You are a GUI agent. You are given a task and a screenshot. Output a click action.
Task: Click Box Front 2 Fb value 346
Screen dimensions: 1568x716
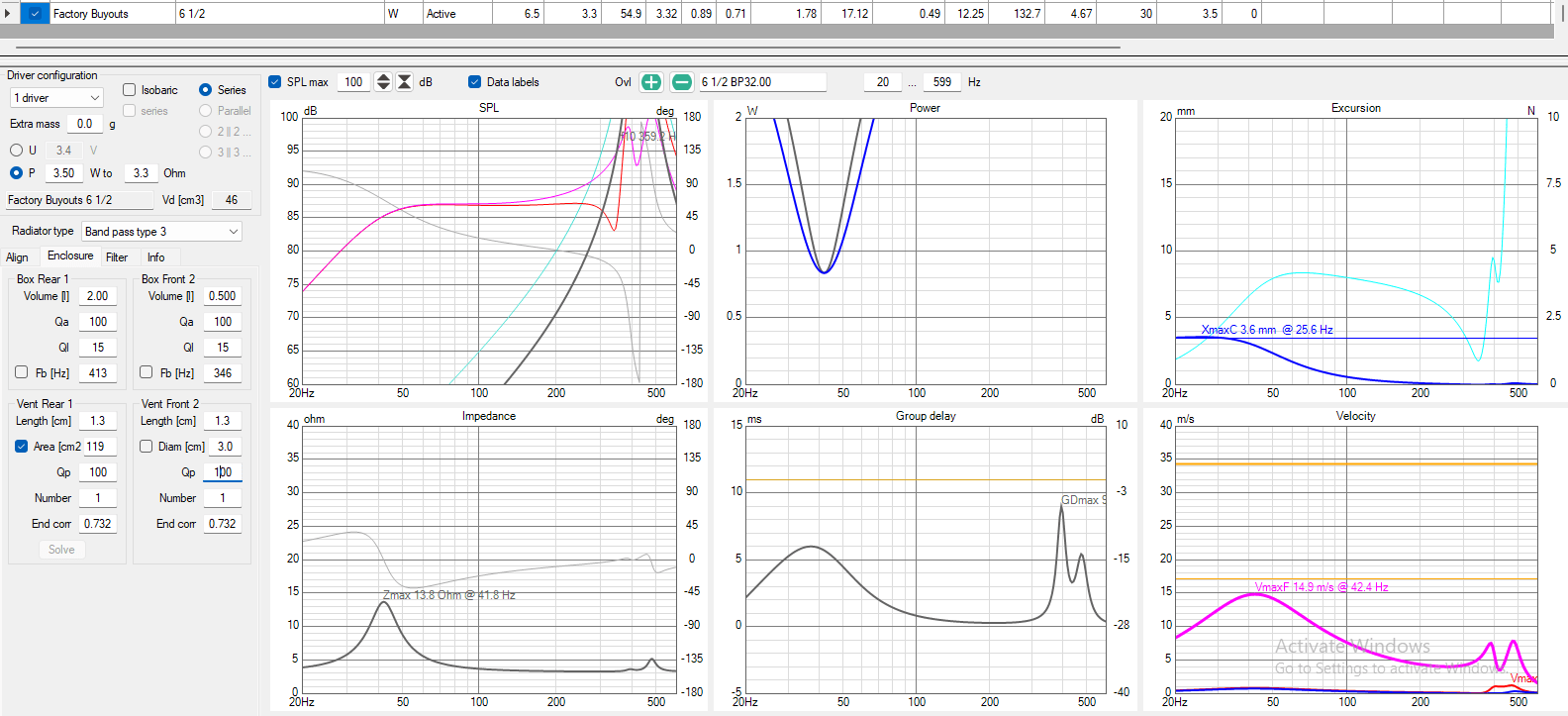(223, 373)
